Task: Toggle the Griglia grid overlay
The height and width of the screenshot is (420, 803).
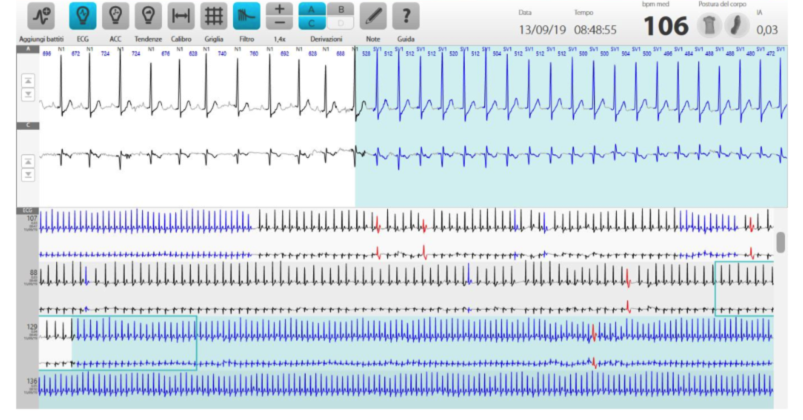Action: [x=214, y=16]
